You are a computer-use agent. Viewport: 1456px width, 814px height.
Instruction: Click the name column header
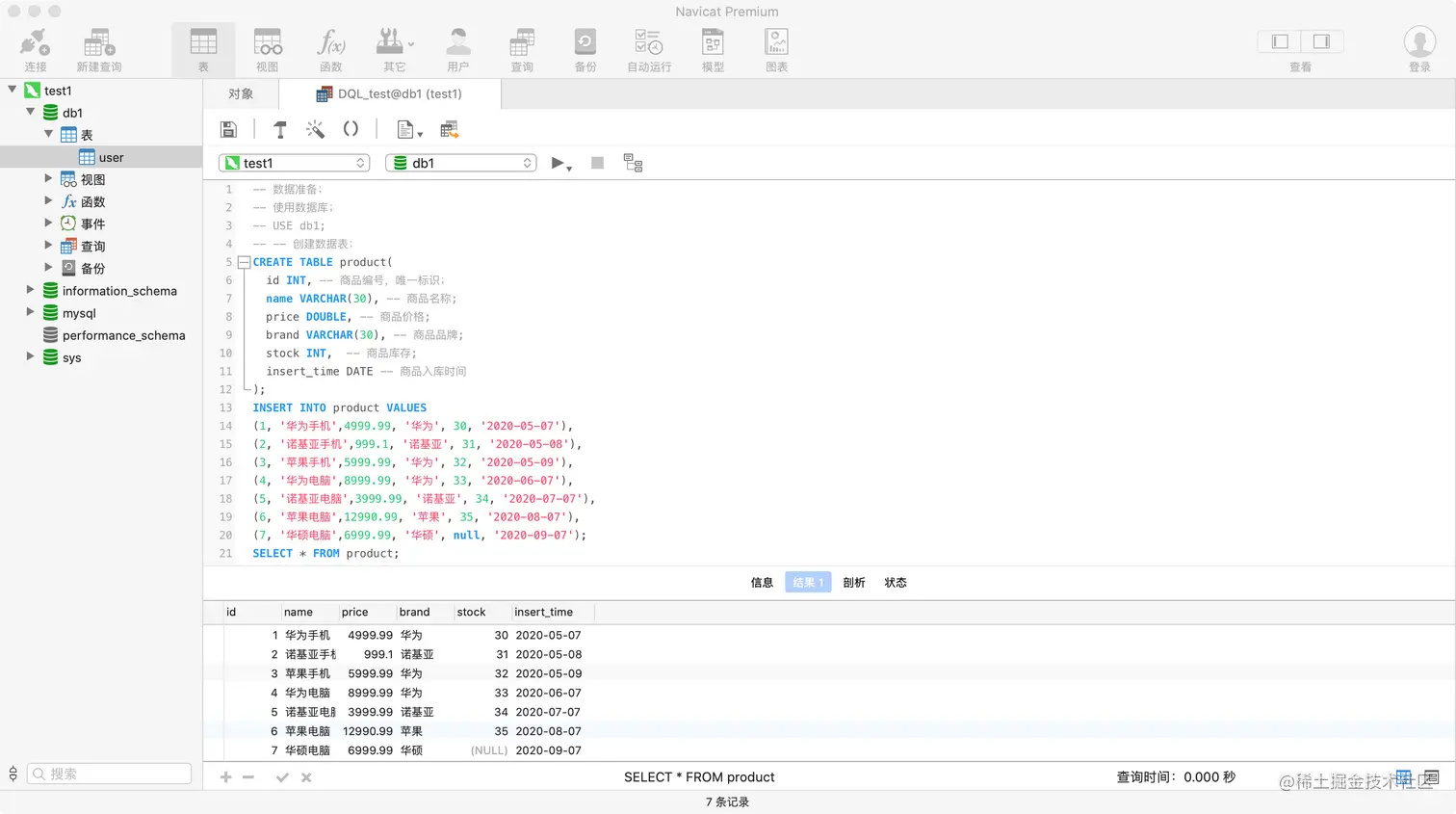[x=309, y=612]
